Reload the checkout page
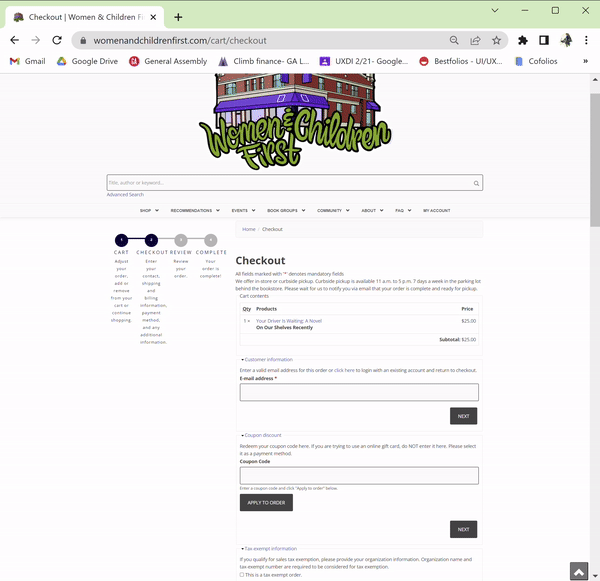Viewport: 600px width, 581px height. pos(57,40)
